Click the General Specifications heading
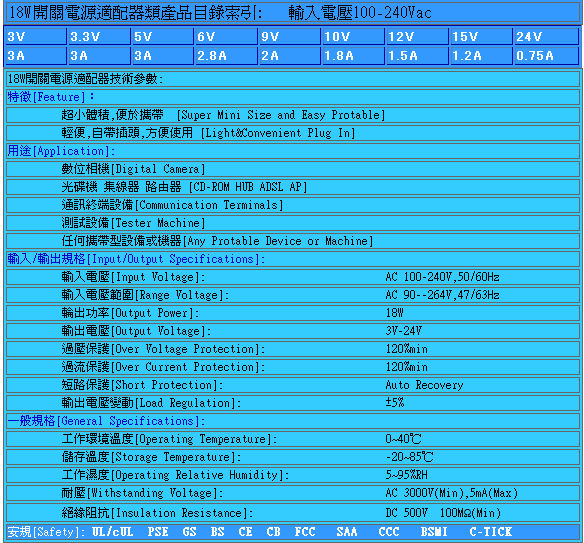 tap(107, 421)
